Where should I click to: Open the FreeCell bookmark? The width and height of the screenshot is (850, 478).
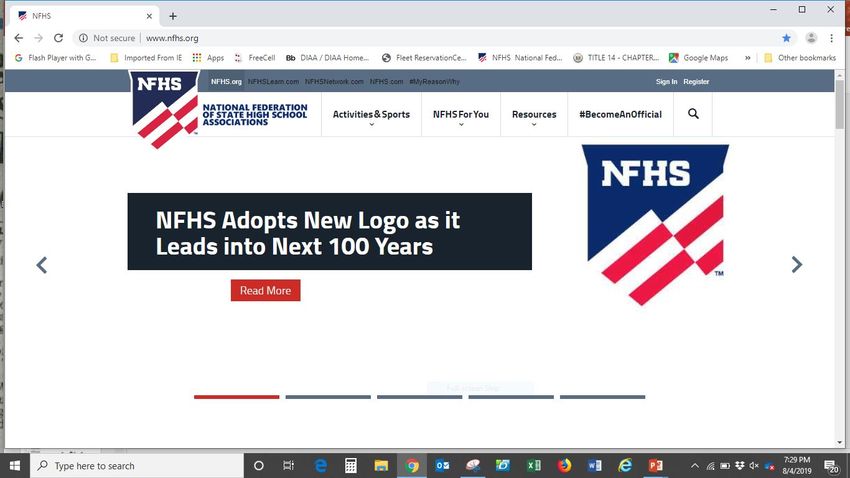tap(255, 57)
